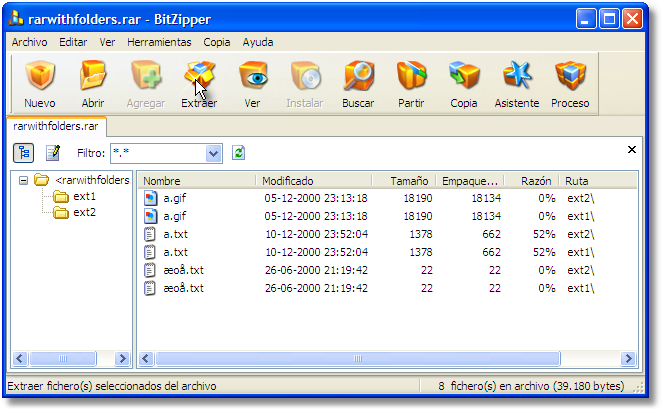Image resolution: width=663 pixels, height=412 pixels.
Task: Click the file list horizontal scrollbar thumb
Action: click(358, 359)
